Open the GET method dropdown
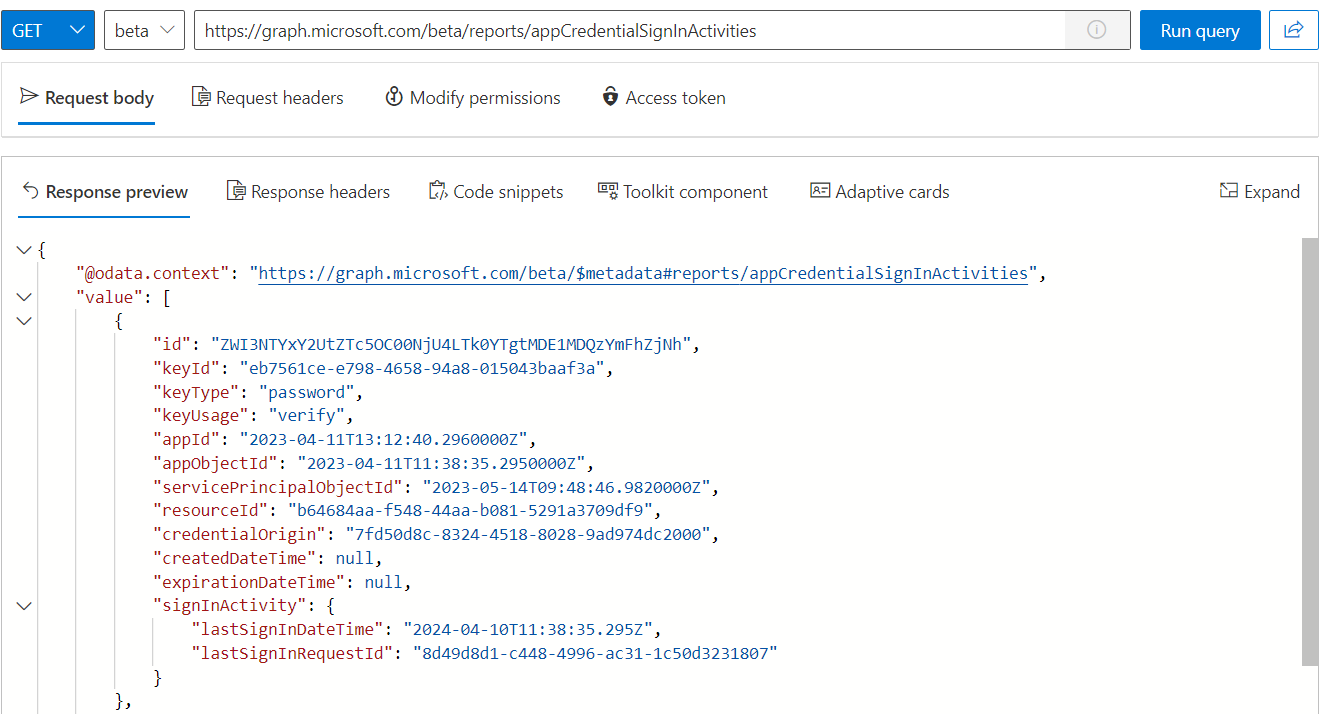1331x714 pixels. click(x=48, y=30)
